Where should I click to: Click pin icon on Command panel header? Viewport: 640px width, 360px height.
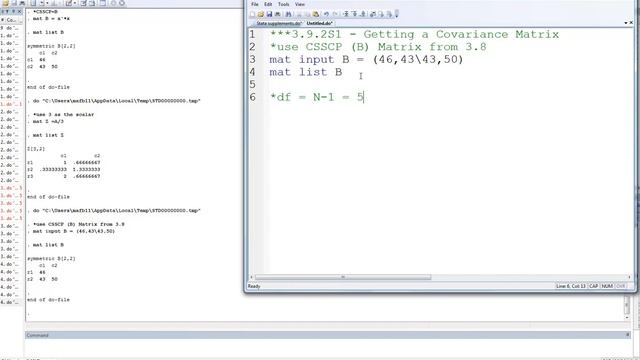(628, 335)
